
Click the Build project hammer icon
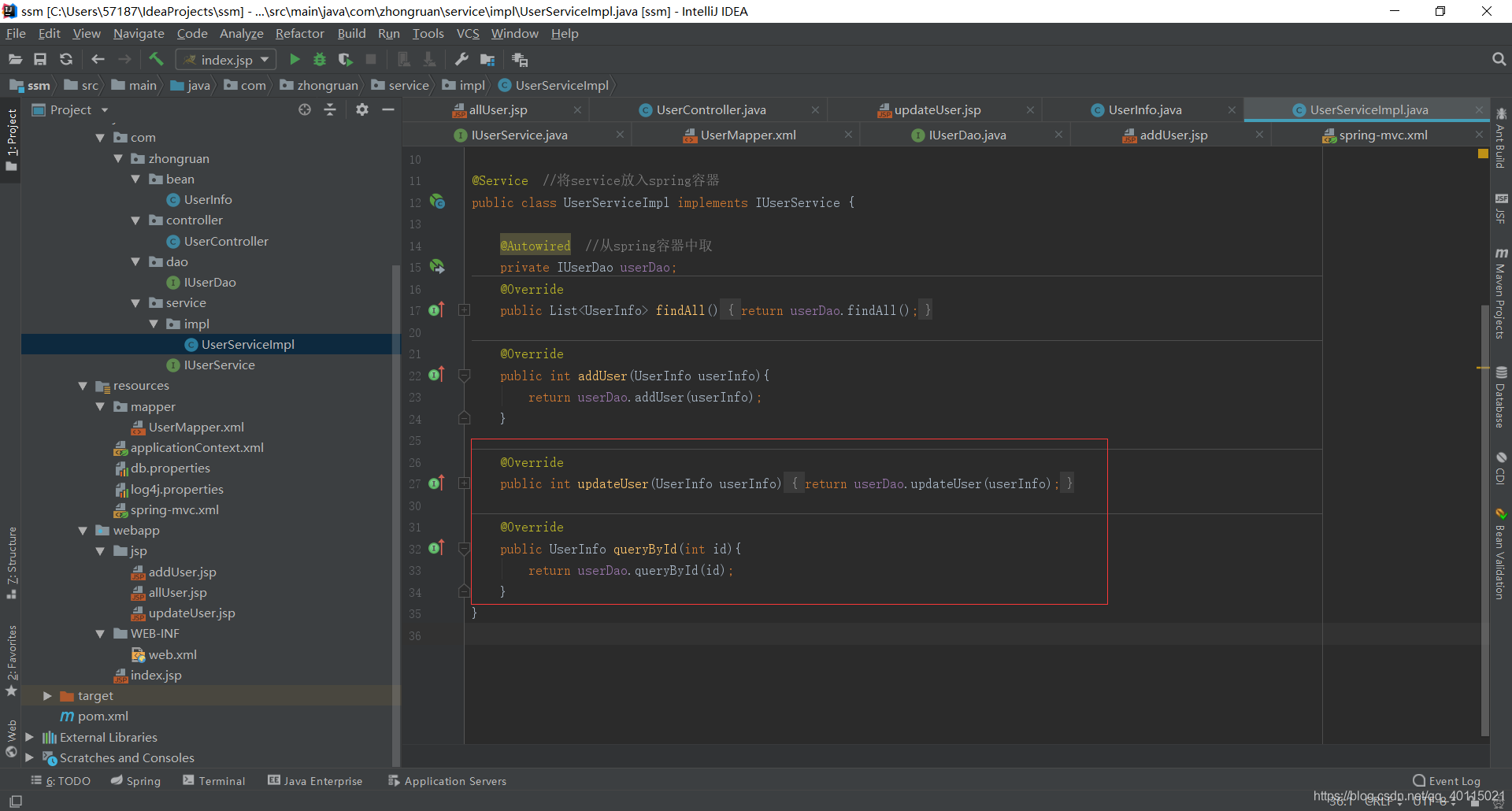(x=156, y=59)
